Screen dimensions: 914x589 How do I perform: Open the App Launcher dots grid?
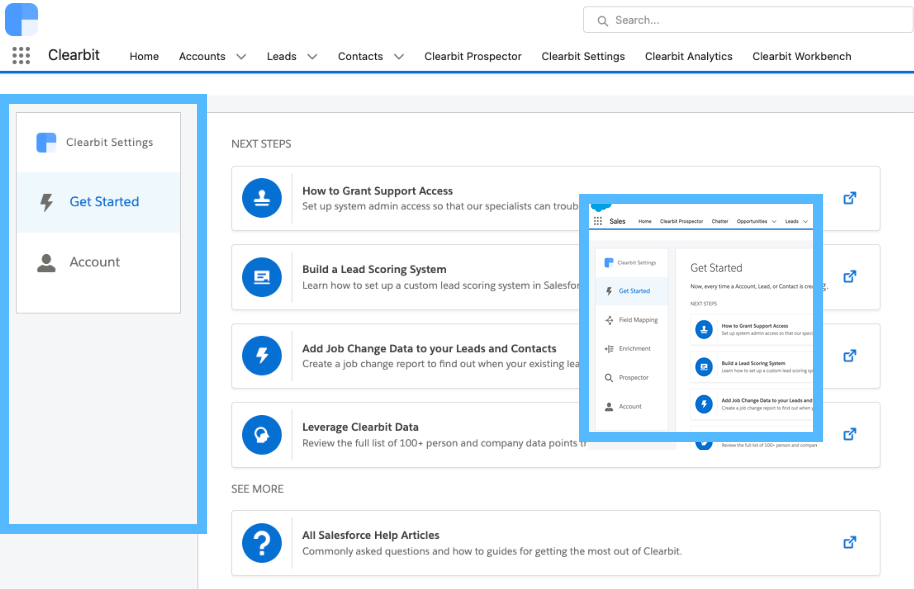tap(21, 55)
